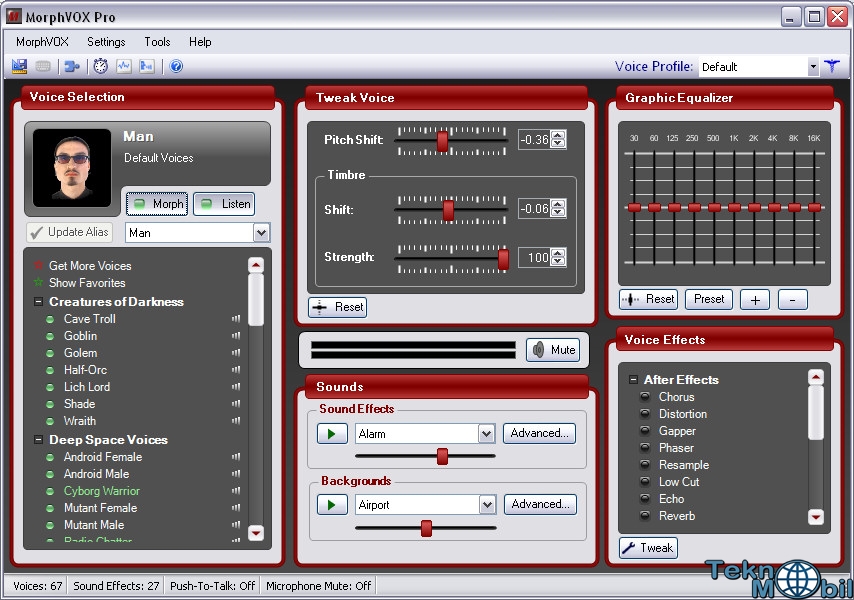Enable the Reverb effect
The height and width of the screenshot is (600, 854).
[645, 516]
